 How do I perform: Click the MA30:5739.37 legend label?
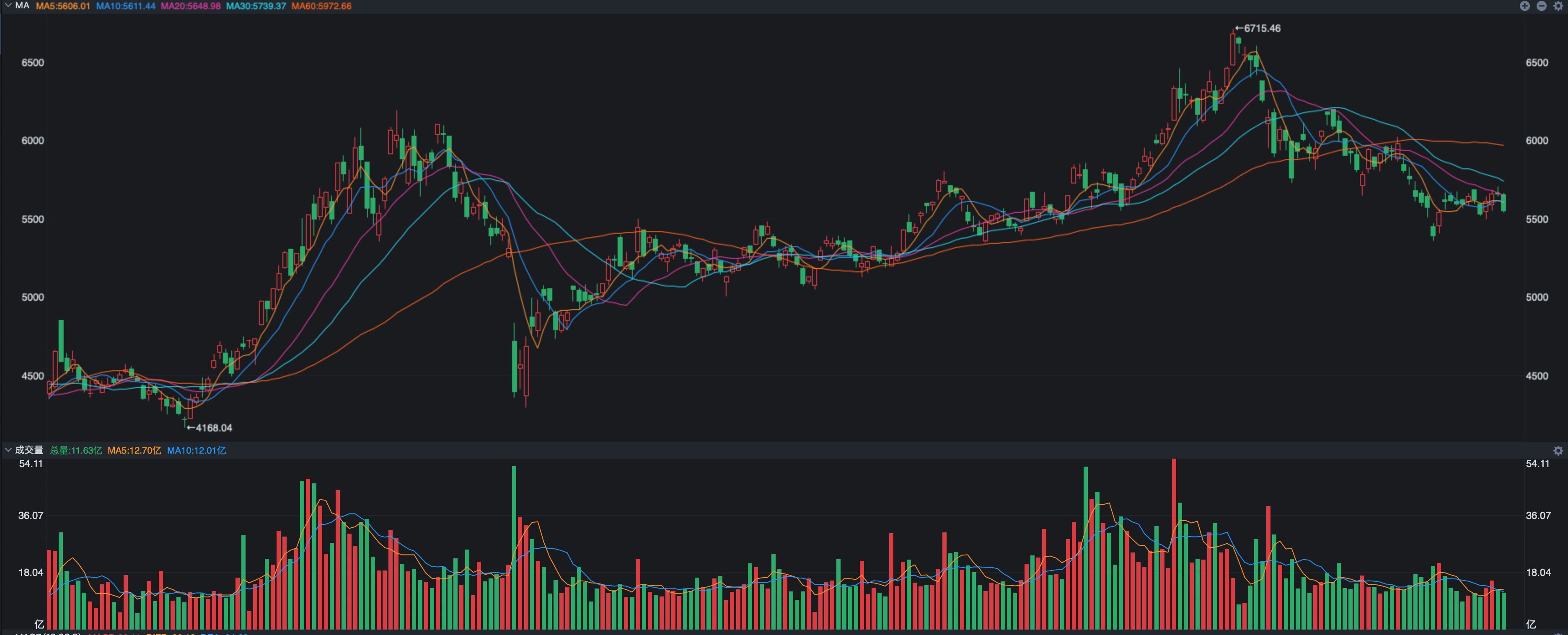(x=256, y=6)
